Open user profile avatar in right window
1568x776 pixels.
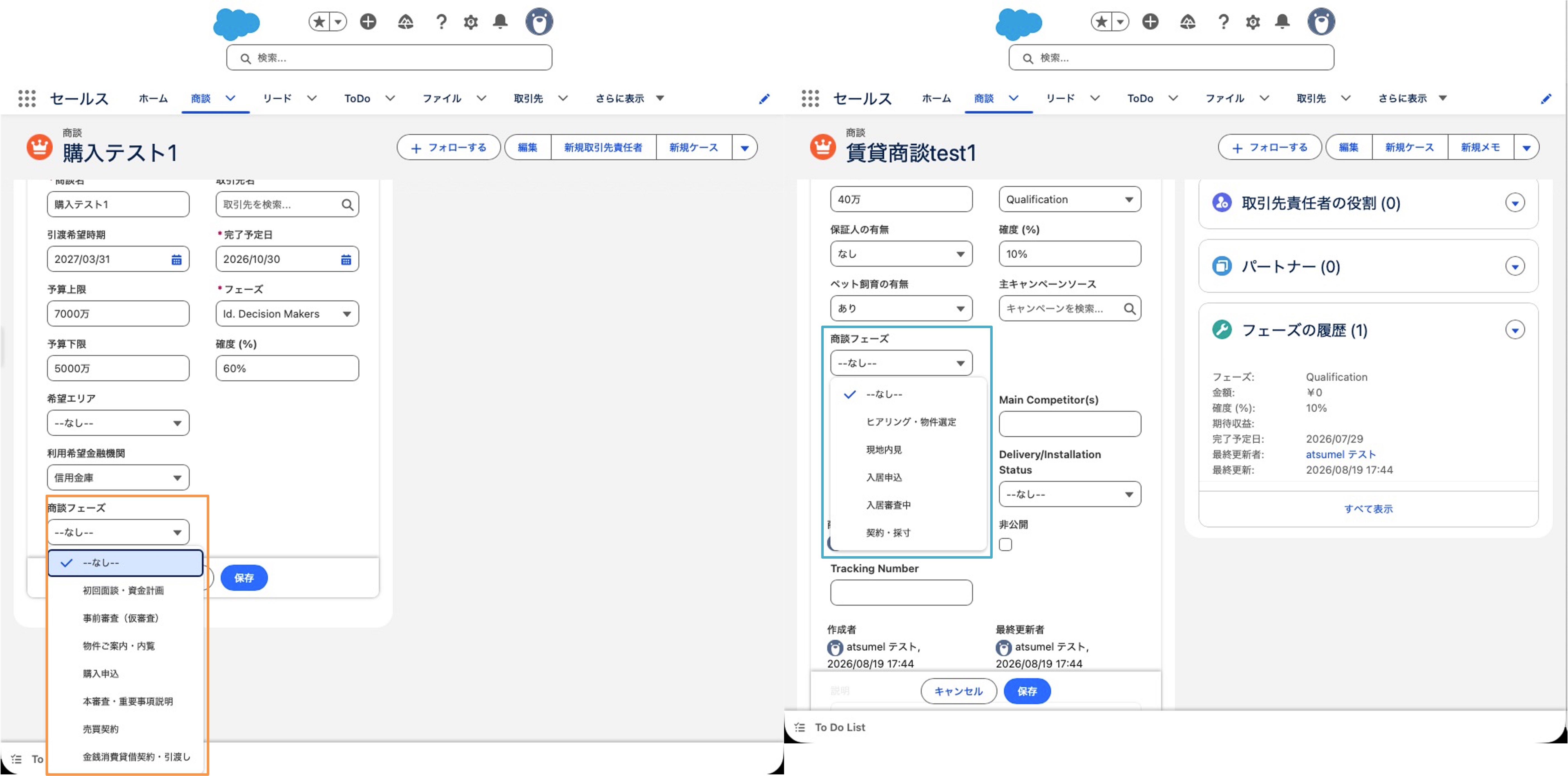point(1321,22)
